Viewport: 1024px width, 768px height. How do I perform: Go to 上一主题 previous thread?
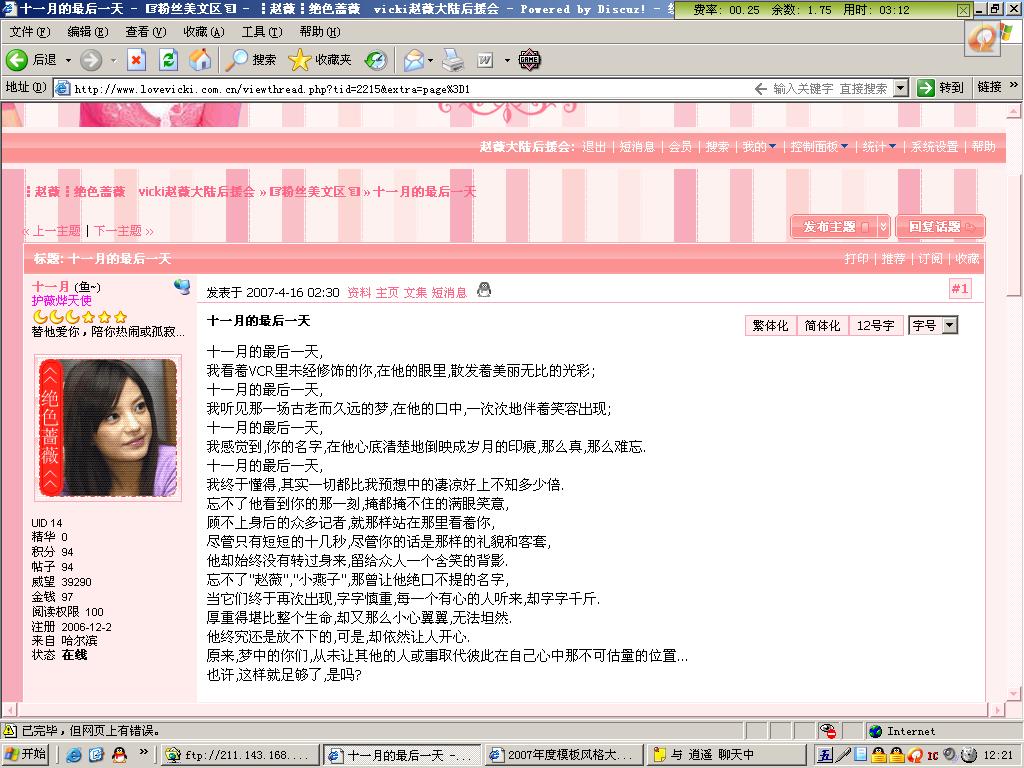click(x=56, y=231)
